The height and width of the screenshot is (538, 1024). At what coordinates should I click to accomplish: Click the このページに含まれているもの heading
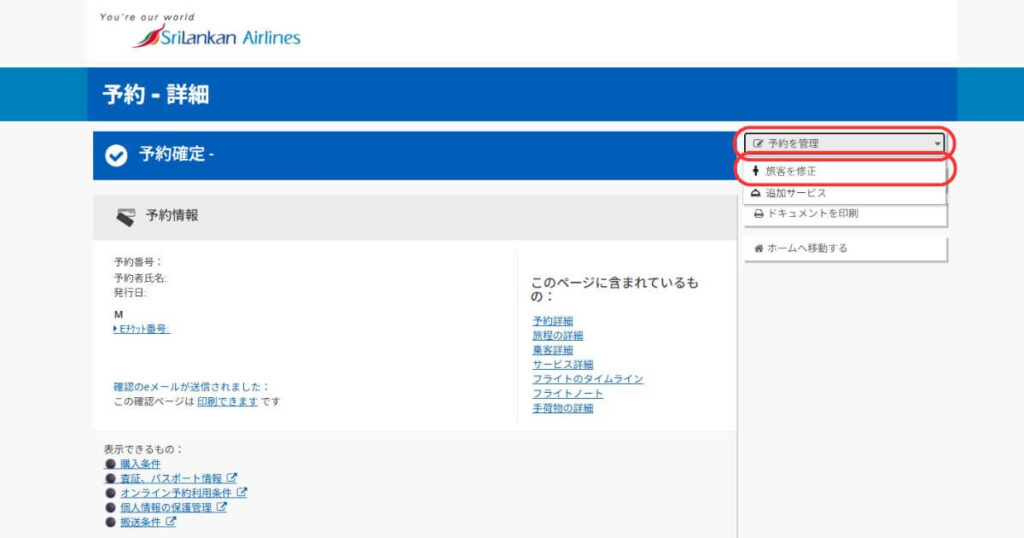[614, 289]
